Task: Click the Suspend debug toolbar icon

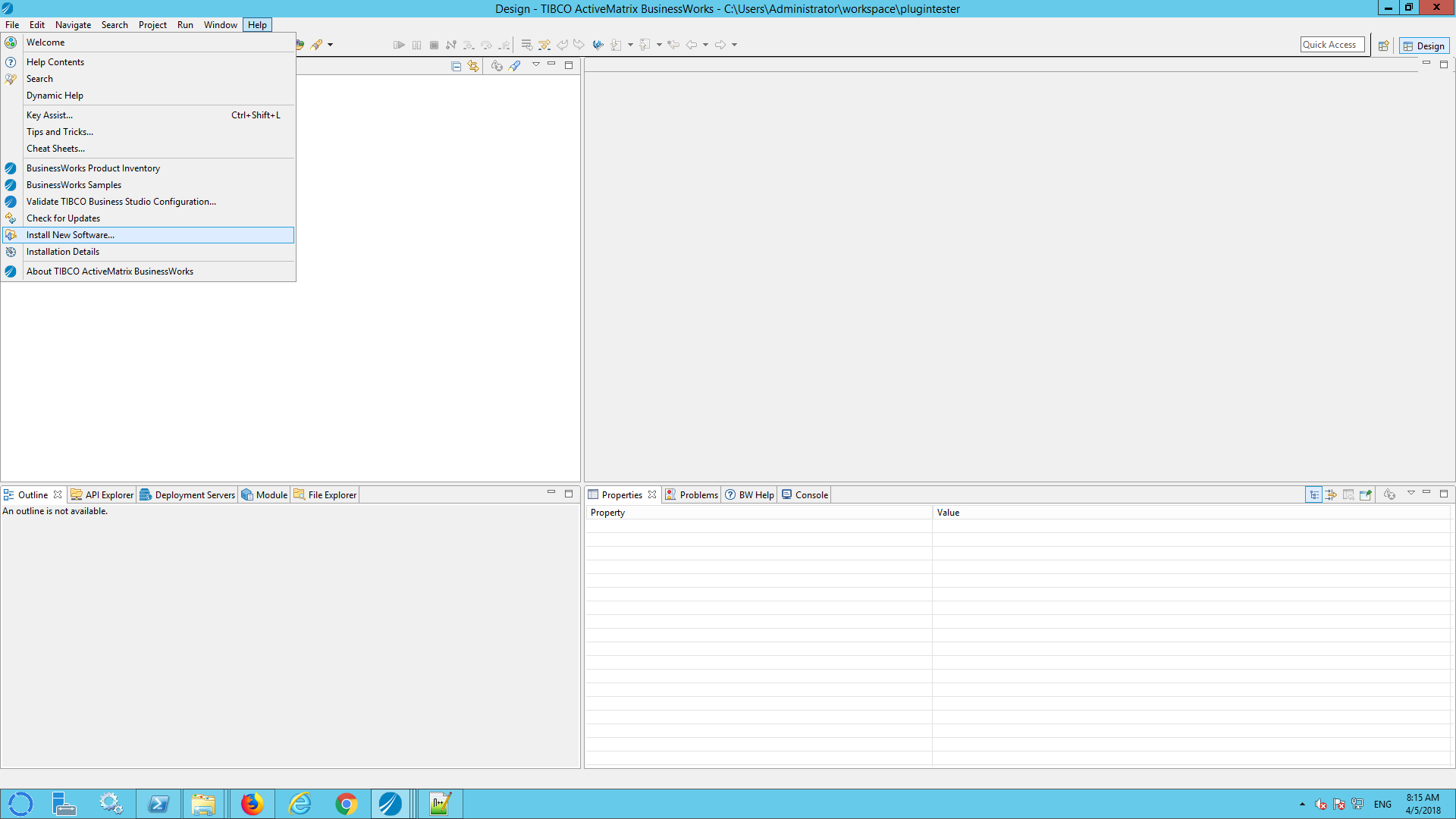Action: point(416,45)
